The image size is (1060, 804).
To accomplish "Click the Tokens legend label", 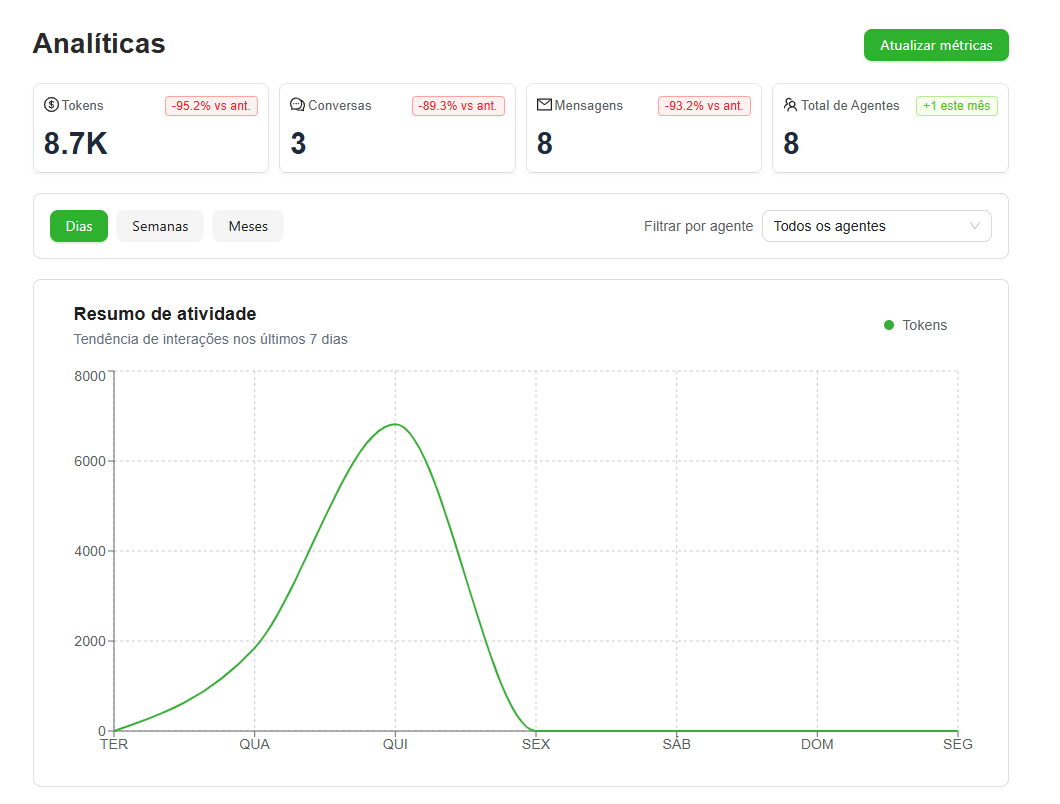I will (924, 325).
